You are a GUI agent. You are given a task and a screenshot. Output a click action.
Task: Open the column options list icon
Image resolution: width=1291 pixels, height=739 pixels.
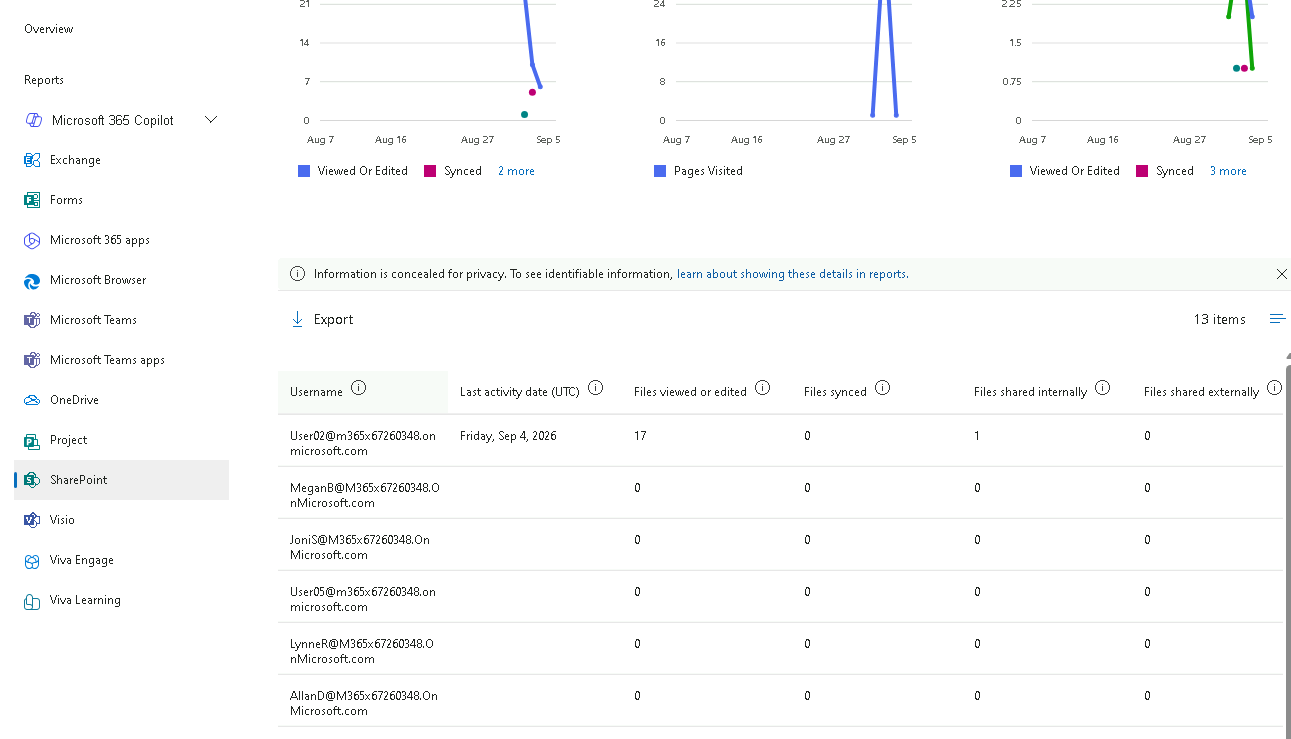[x=1277, y=319]
